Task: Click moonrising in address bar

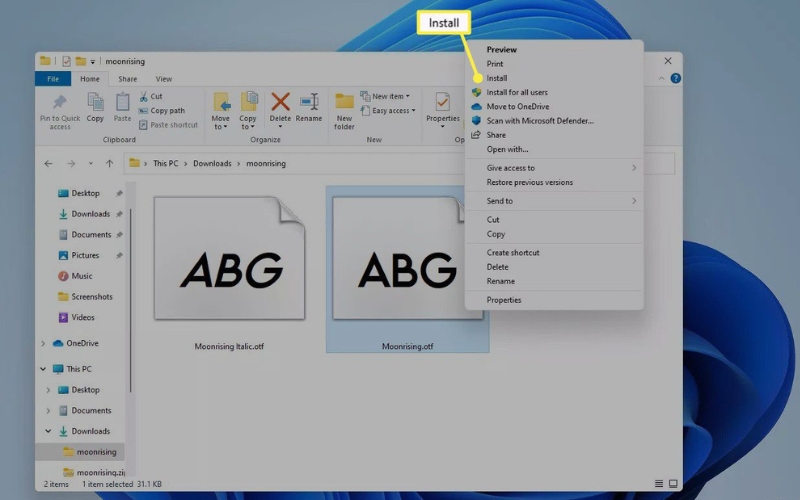Action: 266,163
